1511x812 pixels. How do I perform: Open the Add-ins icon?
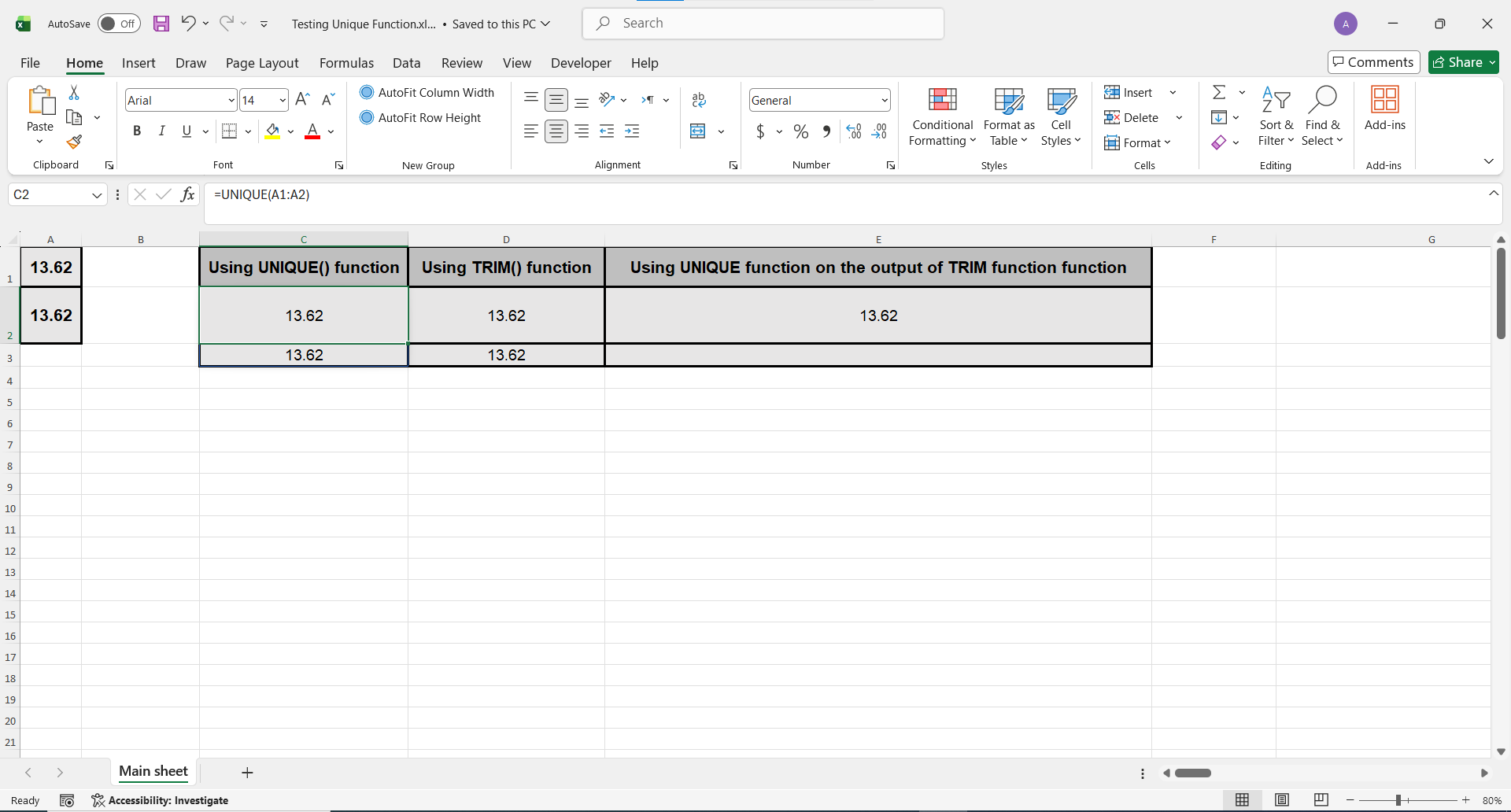click(1384, 109)
